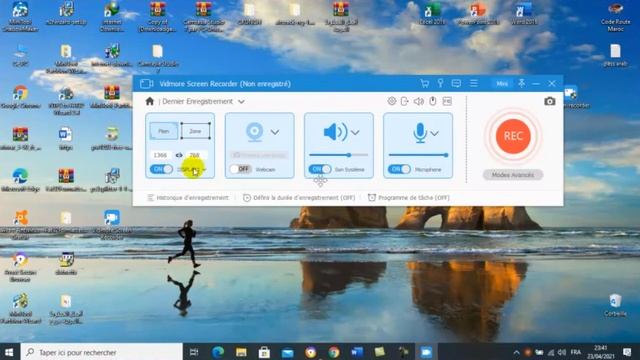Open Modes Avancés in Vidmore
This screenshot has width=640, height=360.
tap(513, 175)
